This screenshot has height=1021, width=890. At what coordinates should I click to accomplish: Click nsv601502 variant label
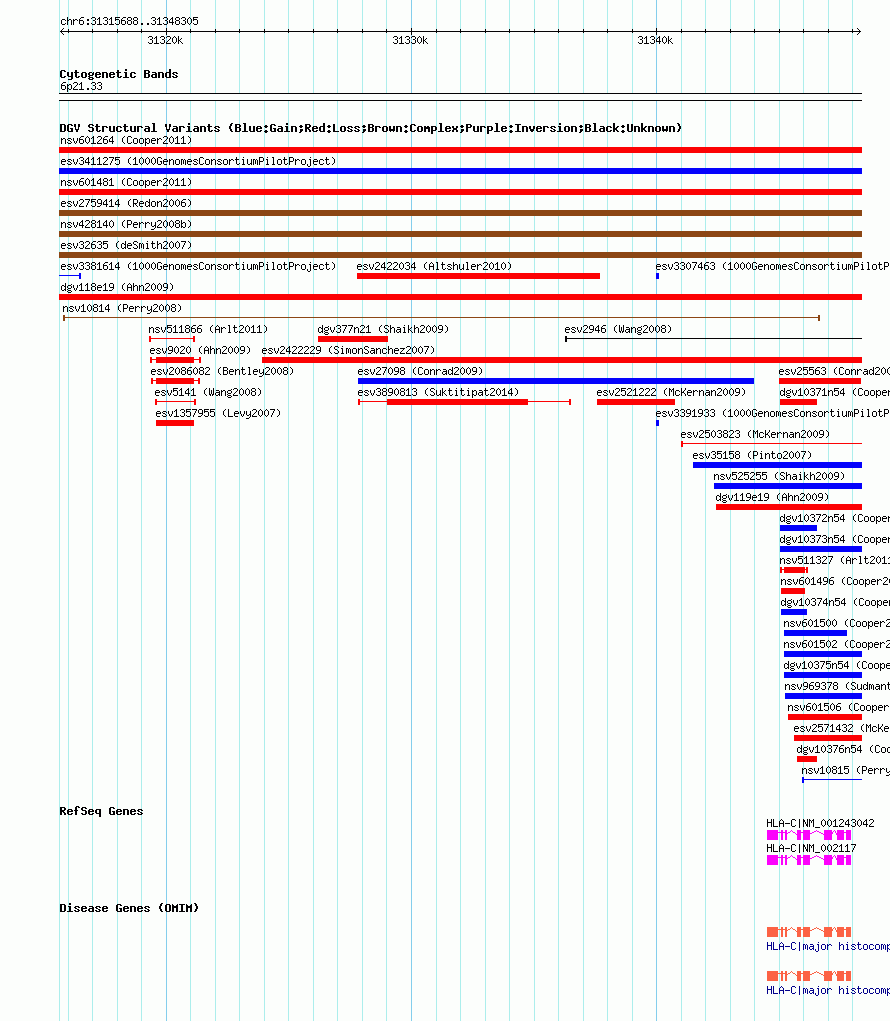837,644
